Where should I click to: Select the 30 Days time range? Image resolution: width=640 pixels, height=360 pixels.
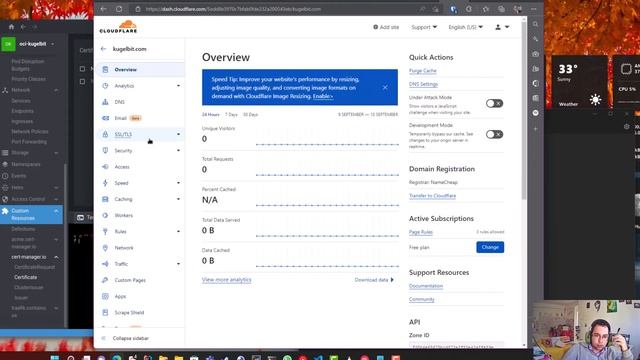(x=250, y=115)
